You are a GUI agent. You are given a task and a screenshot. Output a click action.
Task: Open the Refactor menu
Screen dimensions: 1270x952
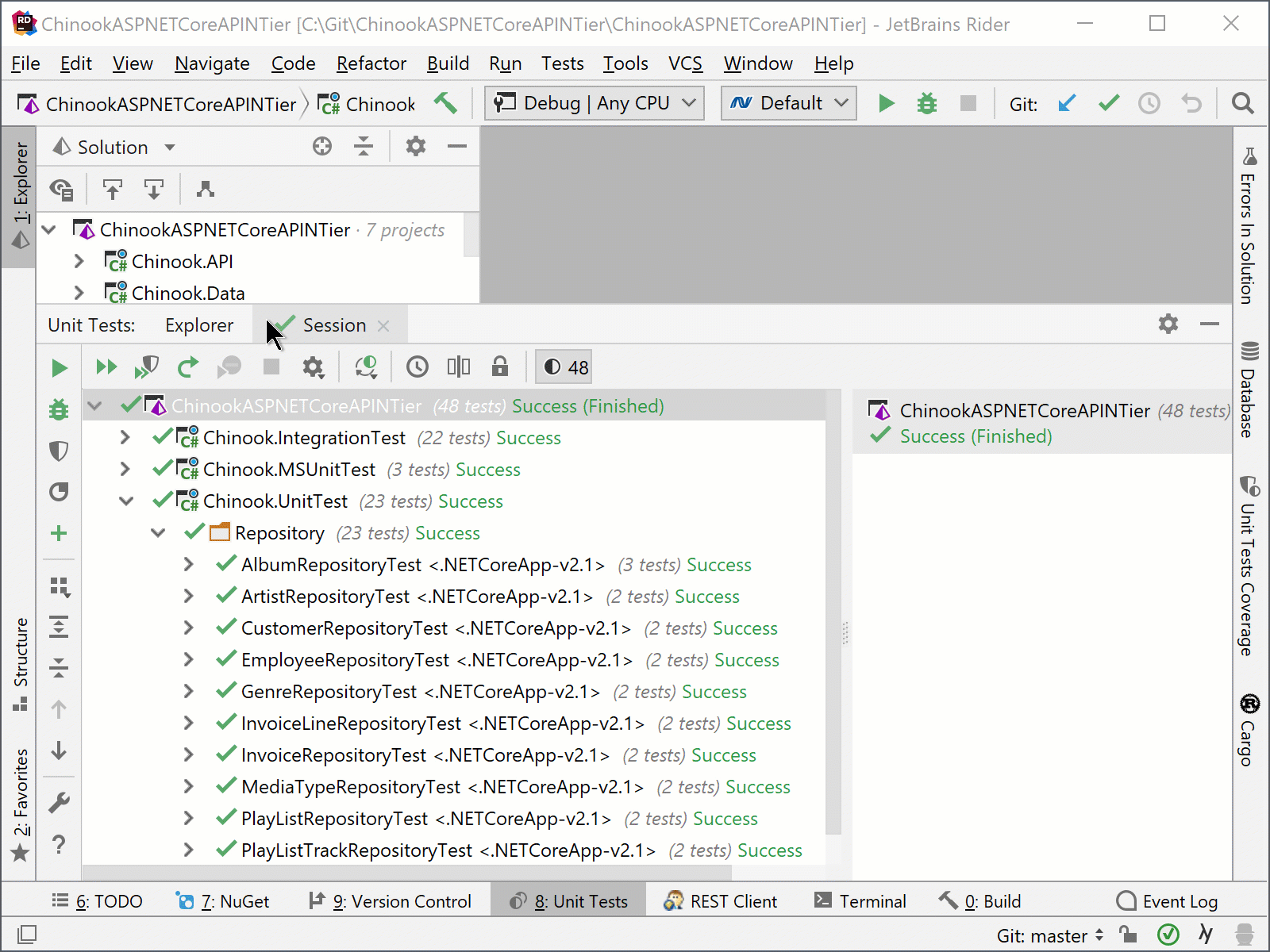coord(371,63)
